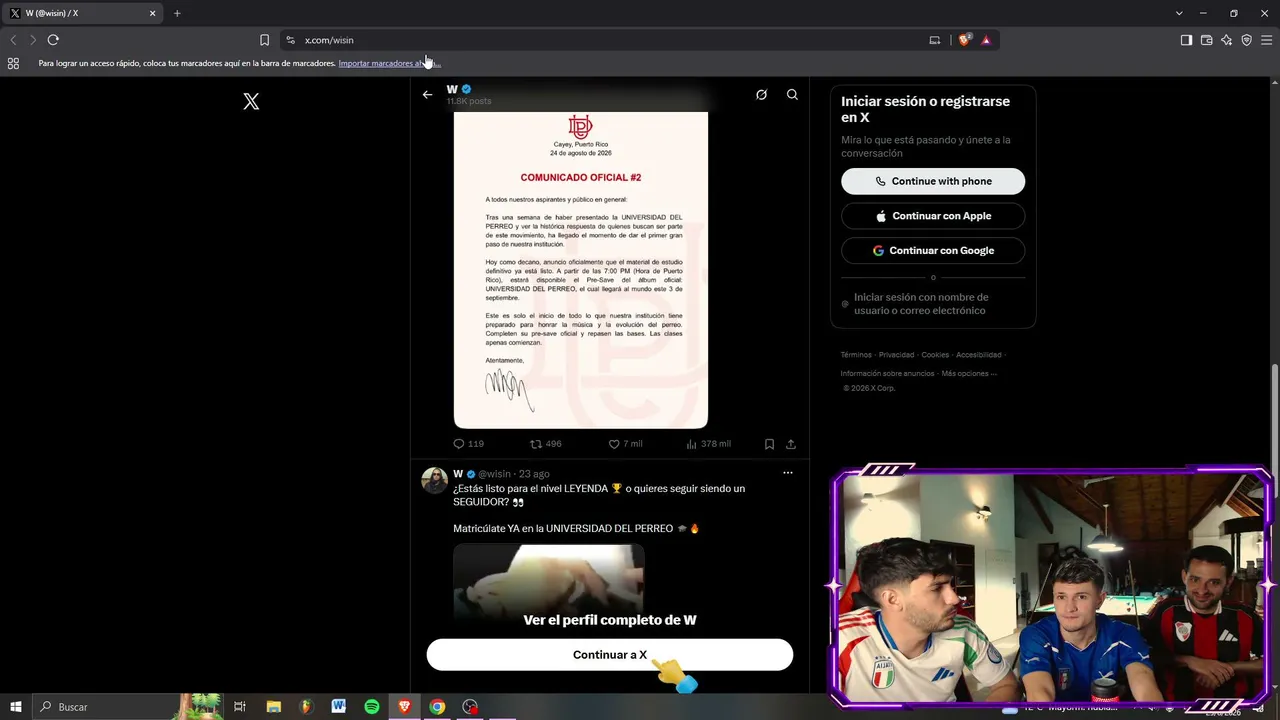This screenshot has width=1280, height=720.
Task: Open the browser hamburger main menu
Action: 1266,40
